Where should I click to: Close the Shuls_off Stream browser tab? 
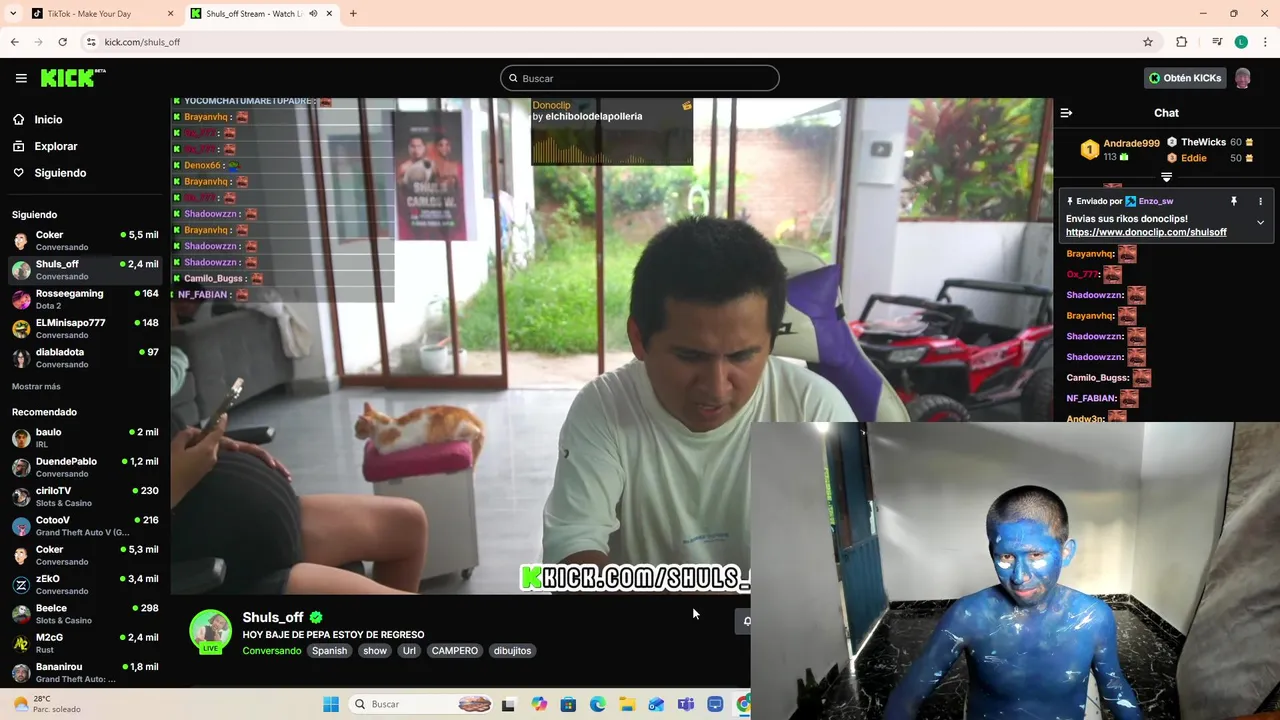pyautogui.click(x=329, y=14)
